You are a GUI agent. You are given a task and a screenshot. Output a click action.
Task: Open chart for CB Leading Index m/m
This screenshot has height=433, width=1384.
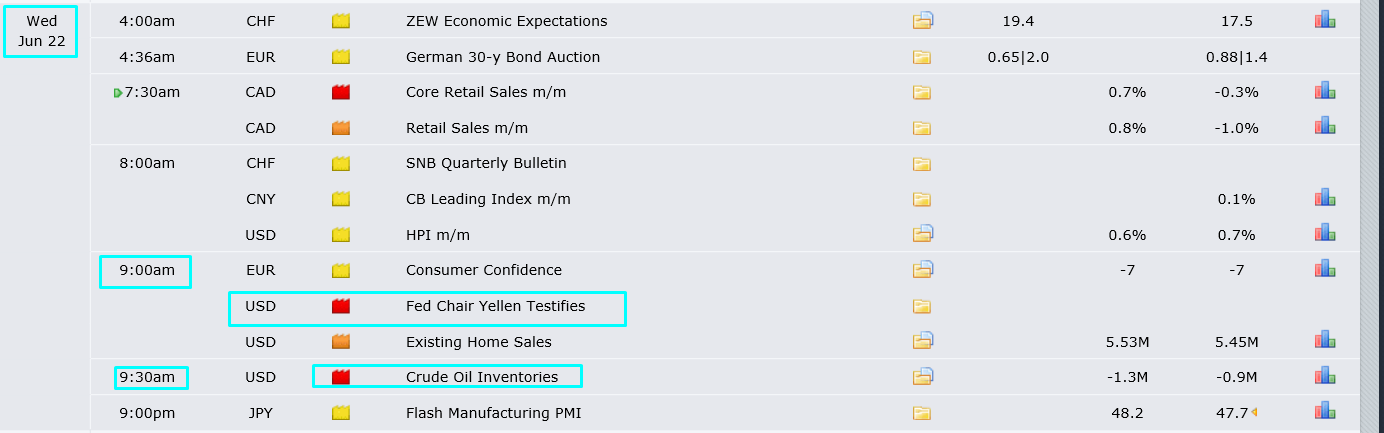point(1325,199)
